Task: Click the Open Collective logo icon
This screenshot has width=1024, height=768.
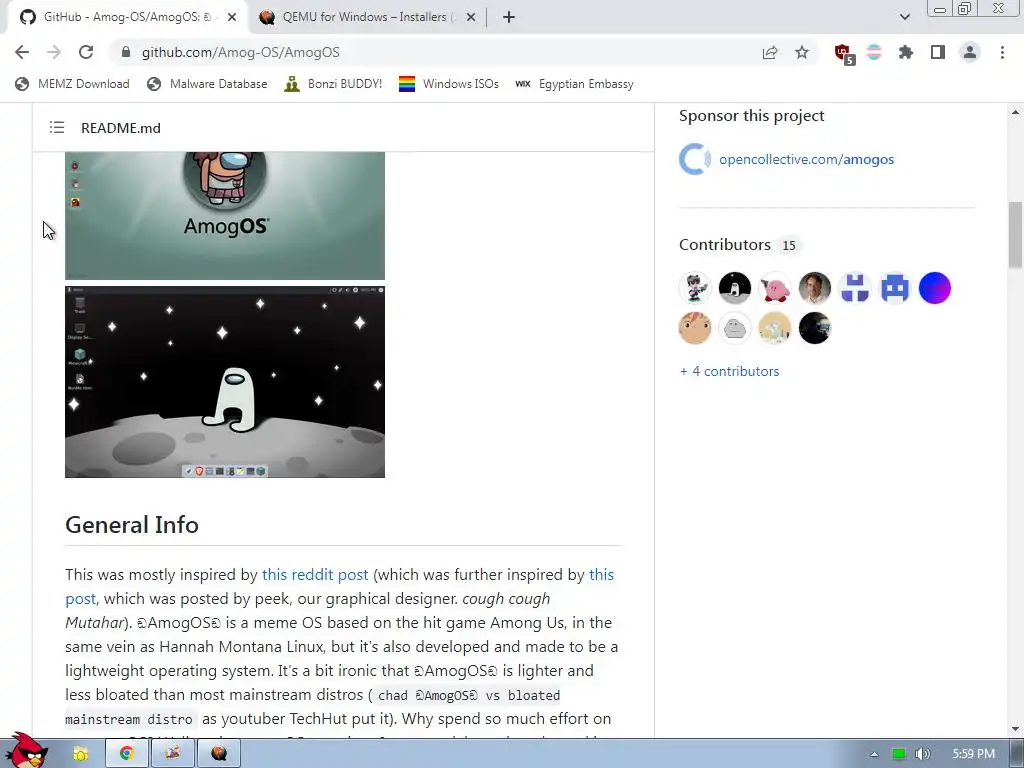Action: coord(695,159)
